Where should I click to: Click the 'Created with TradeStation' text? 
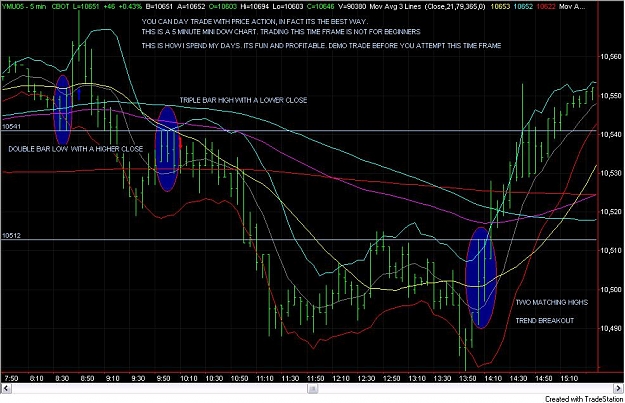pyautogui.click(x=584, y=399)
